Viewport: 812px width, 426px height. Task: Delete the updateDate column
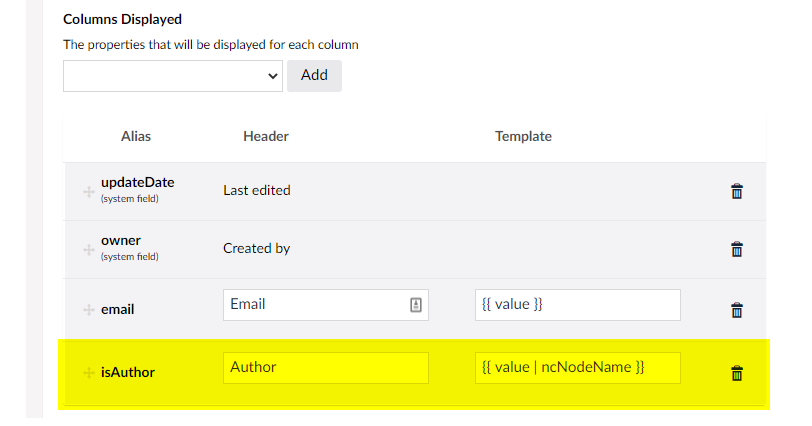[737, 192]
